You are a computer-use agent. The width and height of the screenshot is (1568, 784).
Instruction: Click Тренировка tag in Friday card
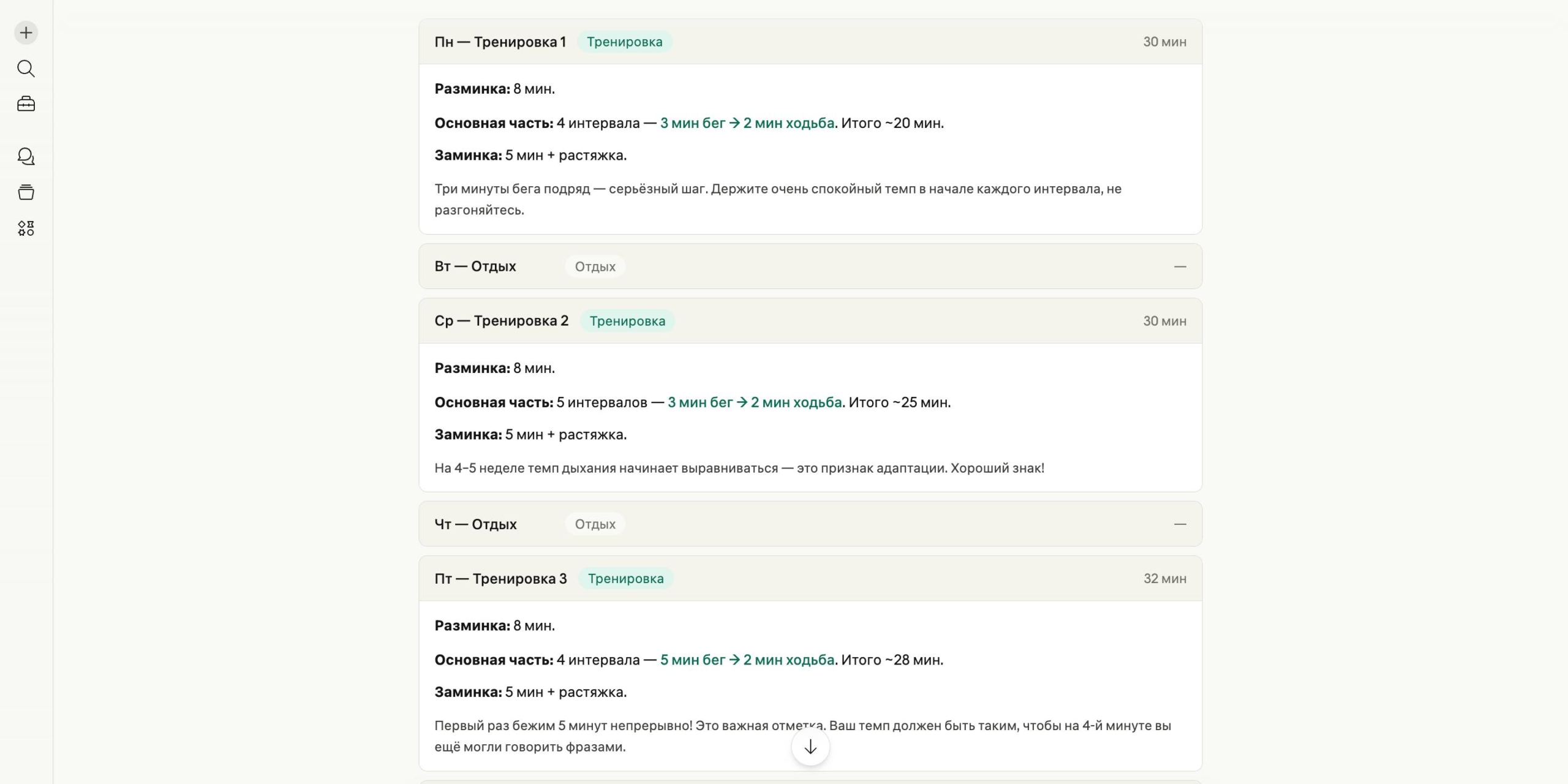(625, 579)
